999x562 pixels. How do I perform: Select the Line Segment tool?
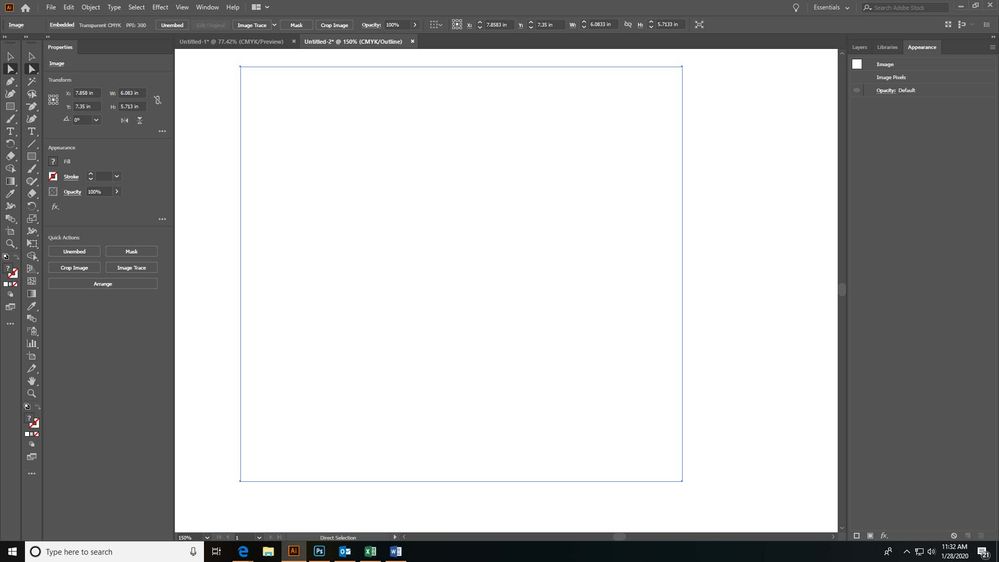pos(32,144)
